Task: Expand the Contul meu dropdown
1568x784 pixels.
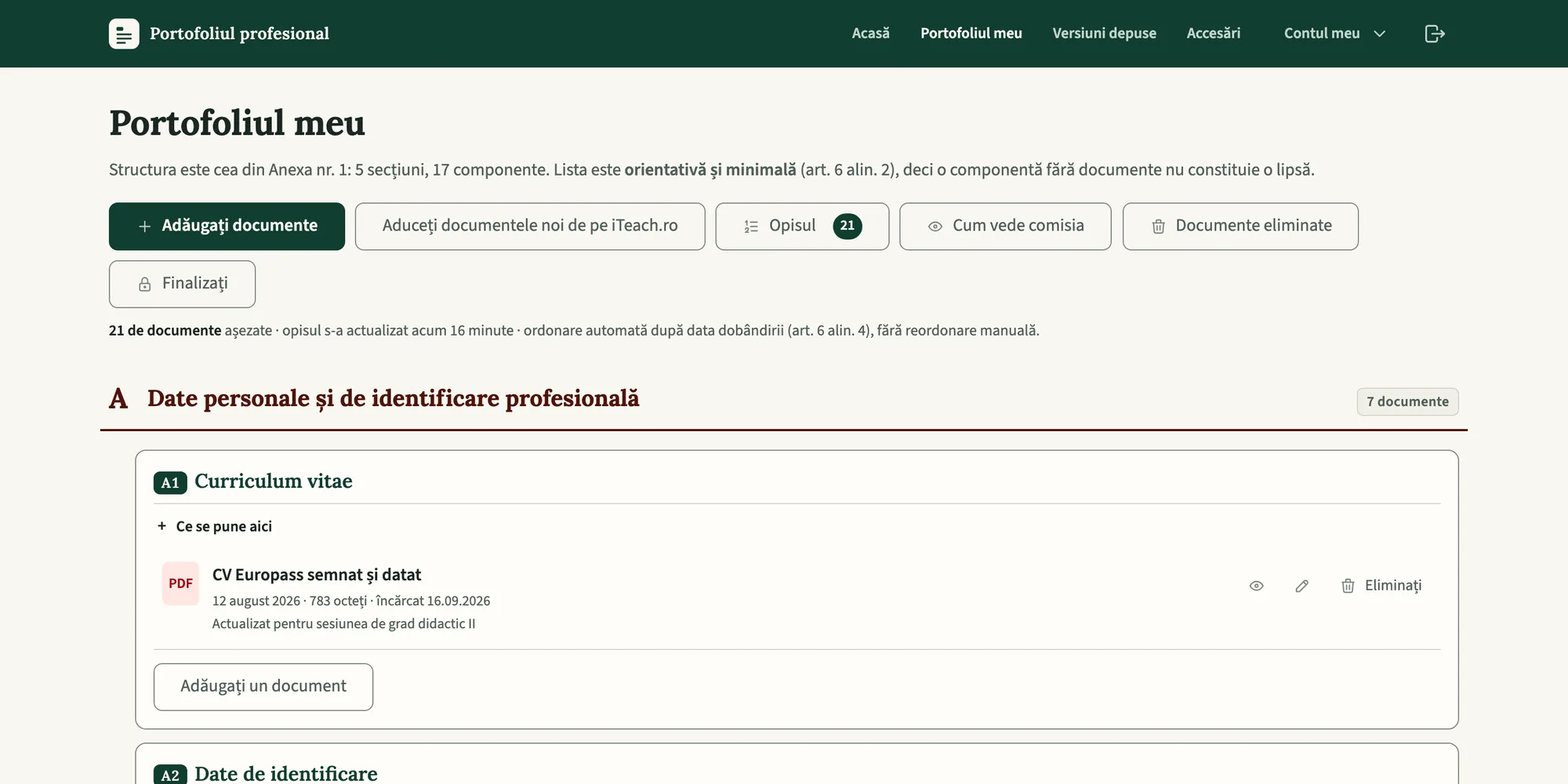Action: pos(1334,34)
